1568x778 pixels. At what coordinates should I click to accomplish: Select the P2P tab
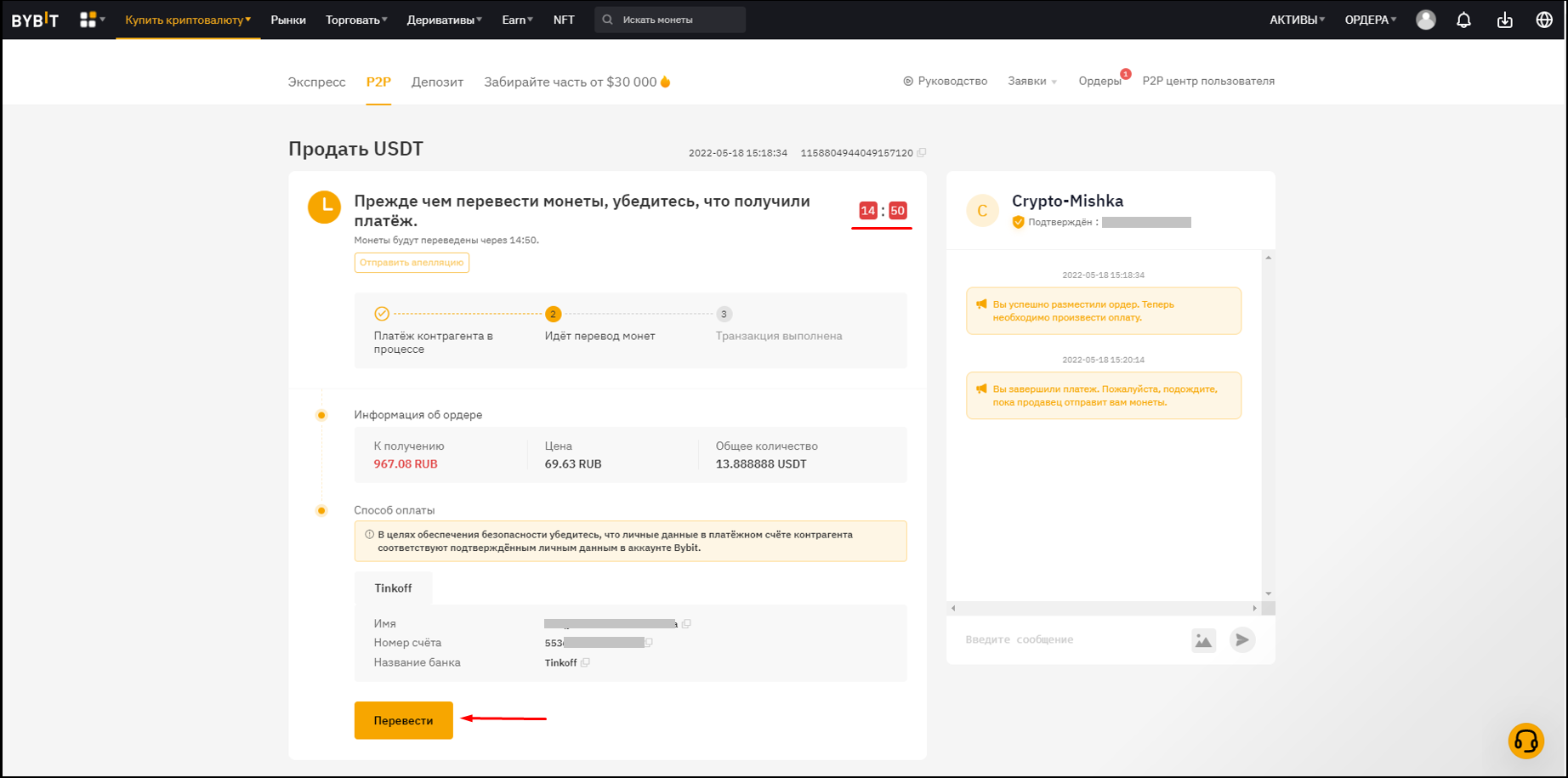point(378,82)
